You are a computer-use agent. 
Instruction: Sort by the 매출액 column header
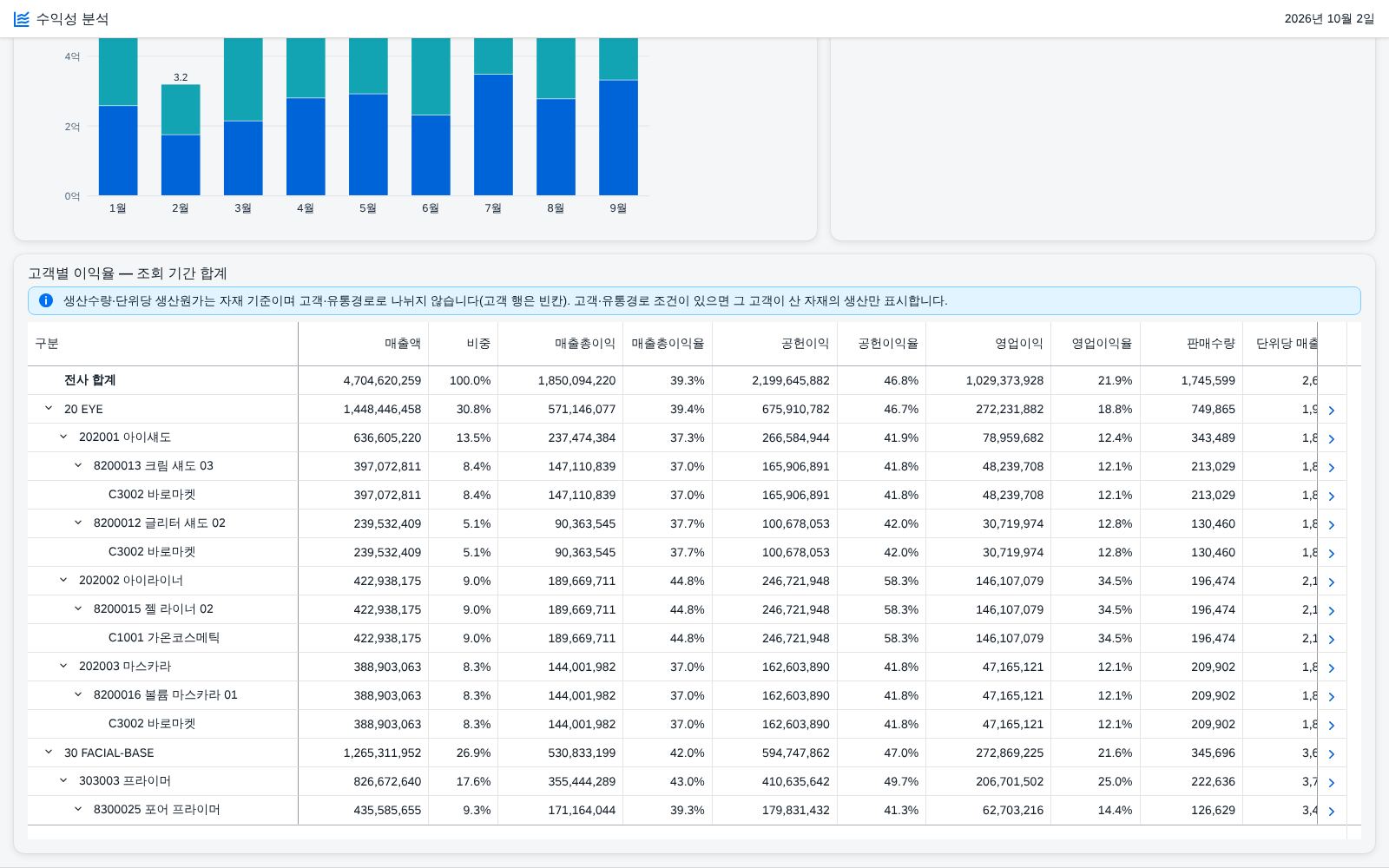point(403,344)
